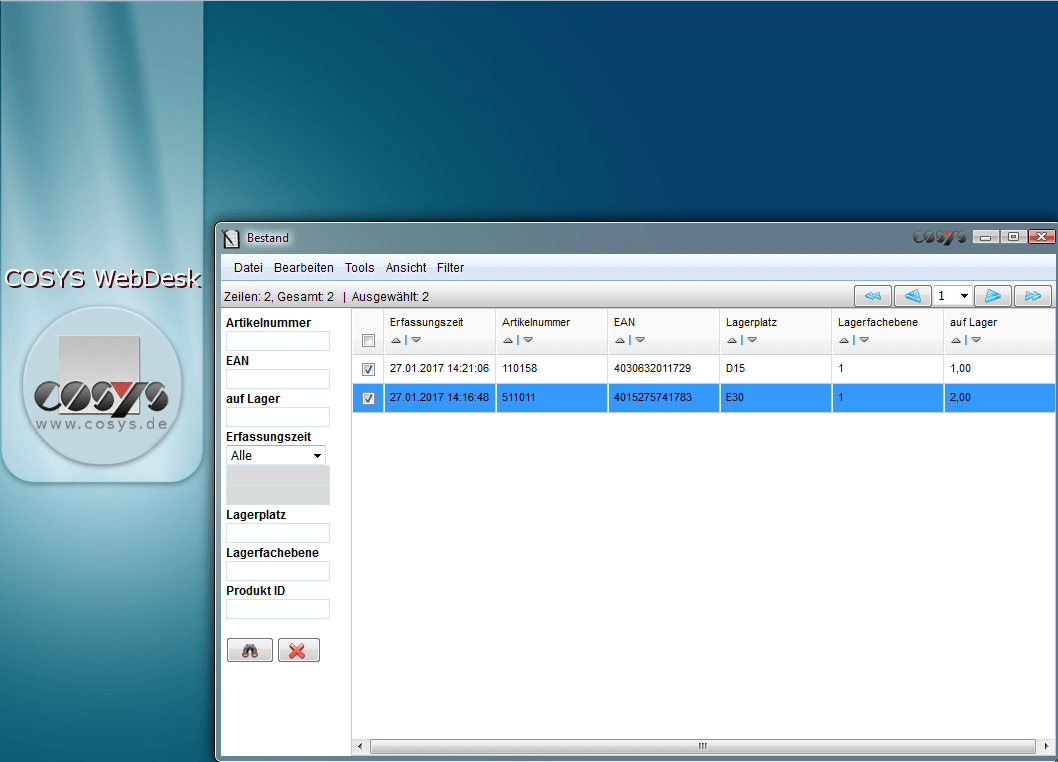Click the Bestand window title icon
The image size is (1058, 762).
click(x=231, y=238)
